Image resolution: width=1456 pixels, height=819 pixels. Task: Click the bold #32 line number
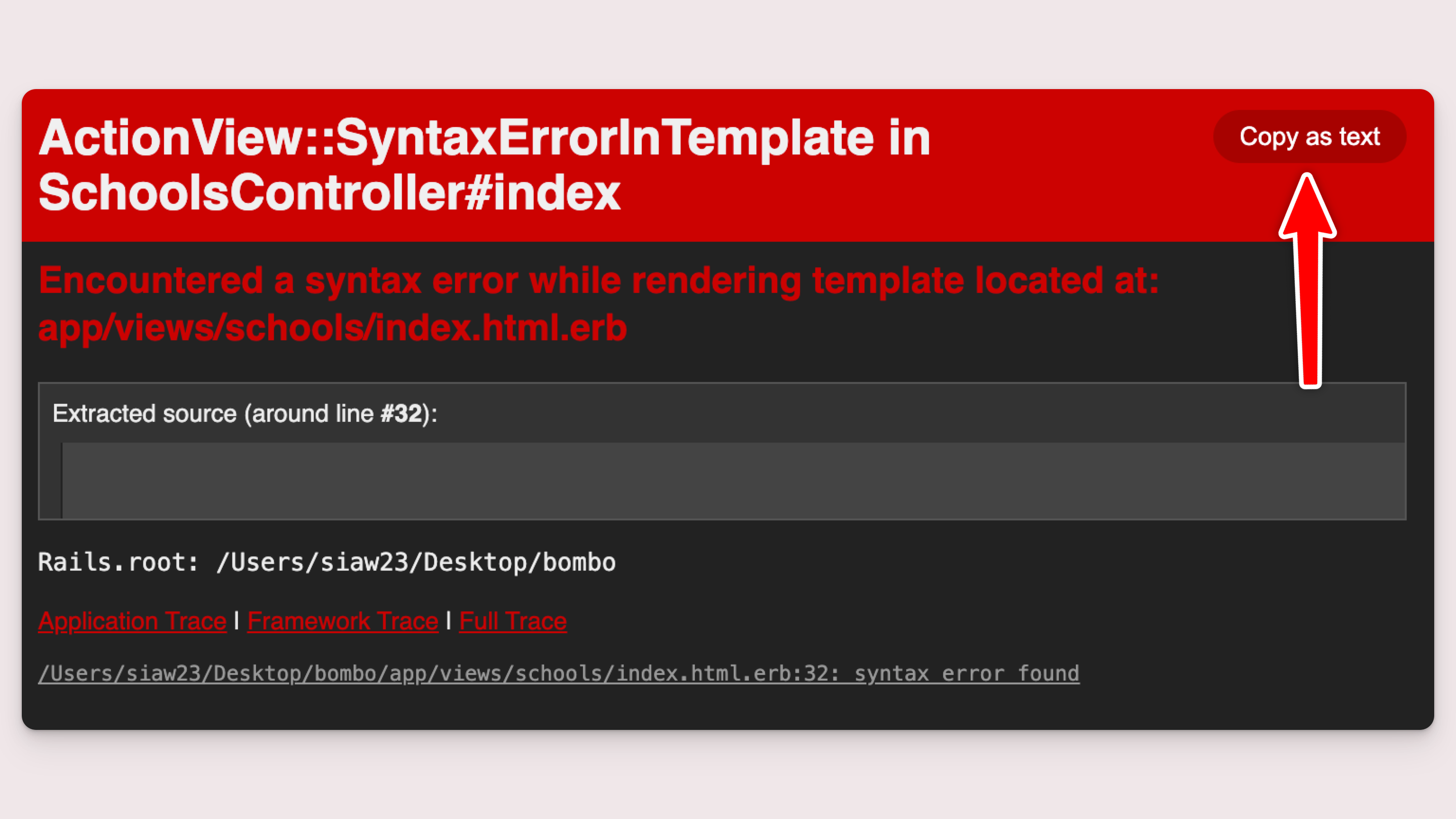[x=401, y=414]
